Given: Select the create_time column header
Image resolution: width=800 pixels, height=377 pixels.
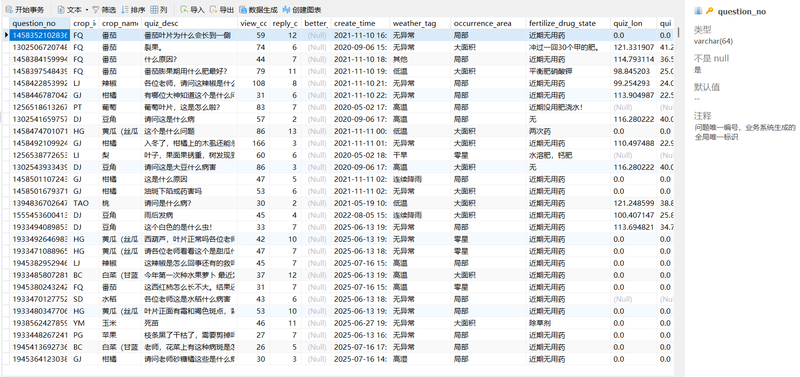Looking at the screenshot, I should (x=361, y=23).
